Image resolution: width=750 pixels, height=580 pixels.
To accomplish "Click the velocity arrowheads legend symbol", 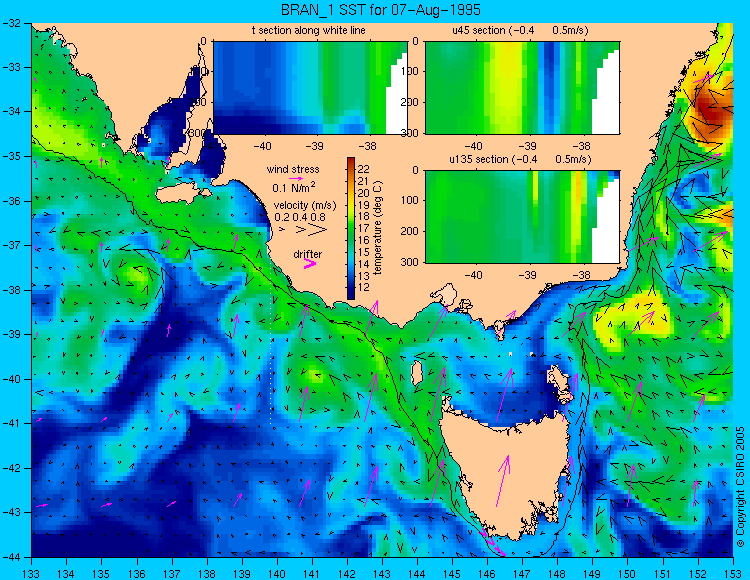I will click(x=304, y=230).
